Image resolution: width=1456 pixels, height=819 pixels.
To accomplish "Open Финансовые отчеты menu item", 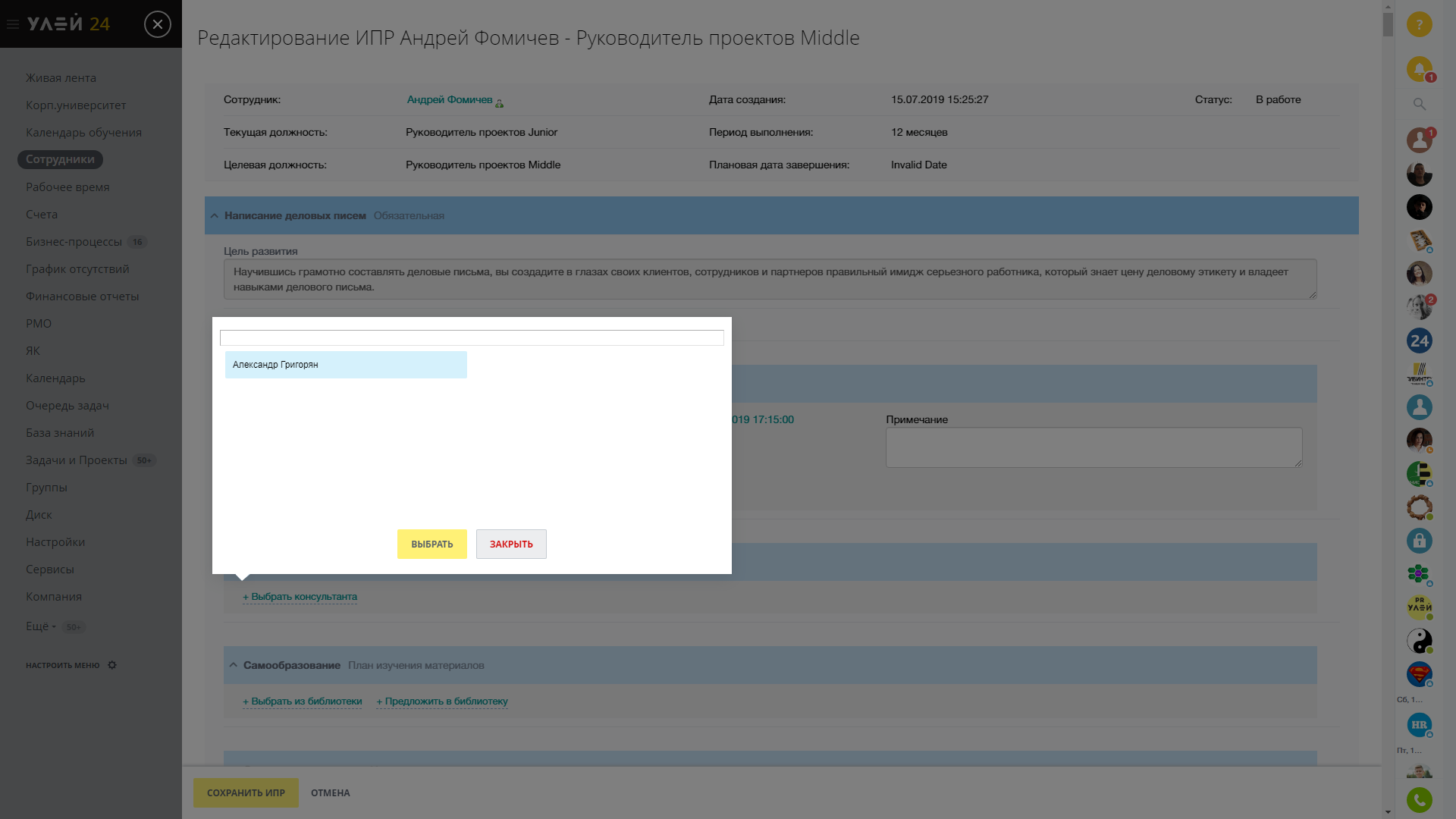I will 82,297.
